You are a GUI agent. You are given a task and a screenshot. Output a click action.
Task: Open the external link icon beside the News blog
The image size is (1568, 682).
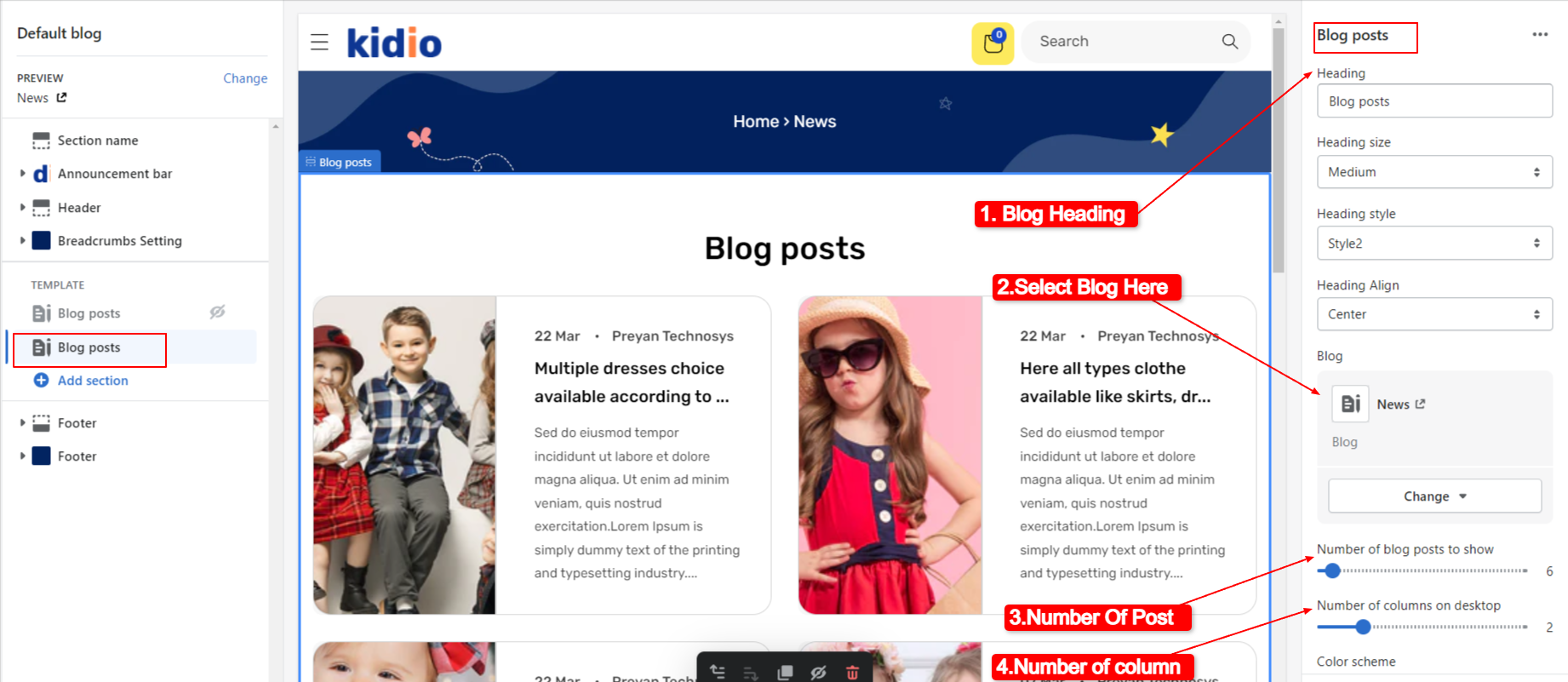[1420, 404]
